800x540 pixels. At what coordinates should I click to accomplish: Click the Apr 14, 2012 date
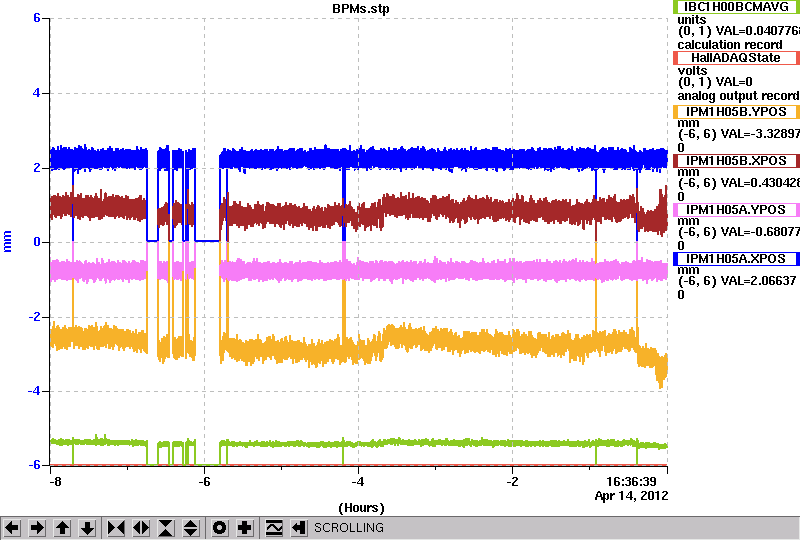click(x=631, y=496)
